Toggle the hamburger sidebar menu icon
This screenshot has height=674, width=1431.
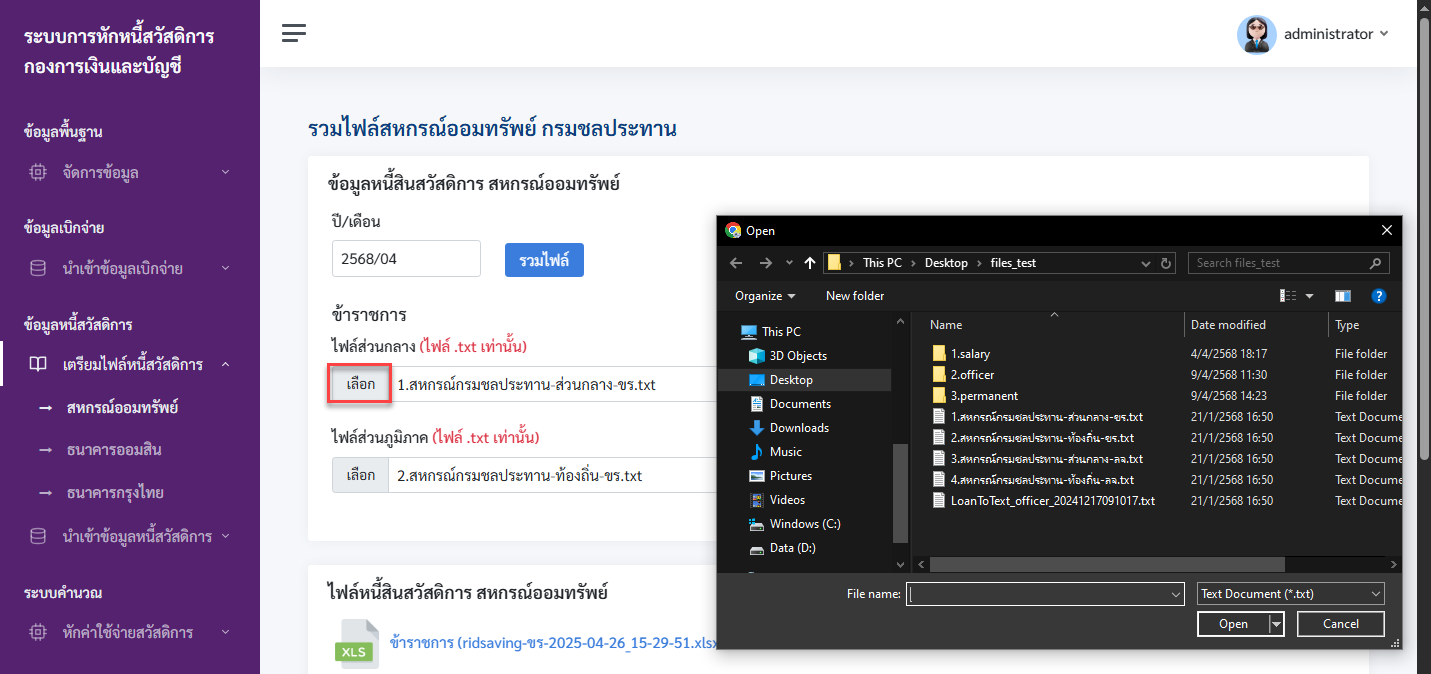[x=294, y=33]
